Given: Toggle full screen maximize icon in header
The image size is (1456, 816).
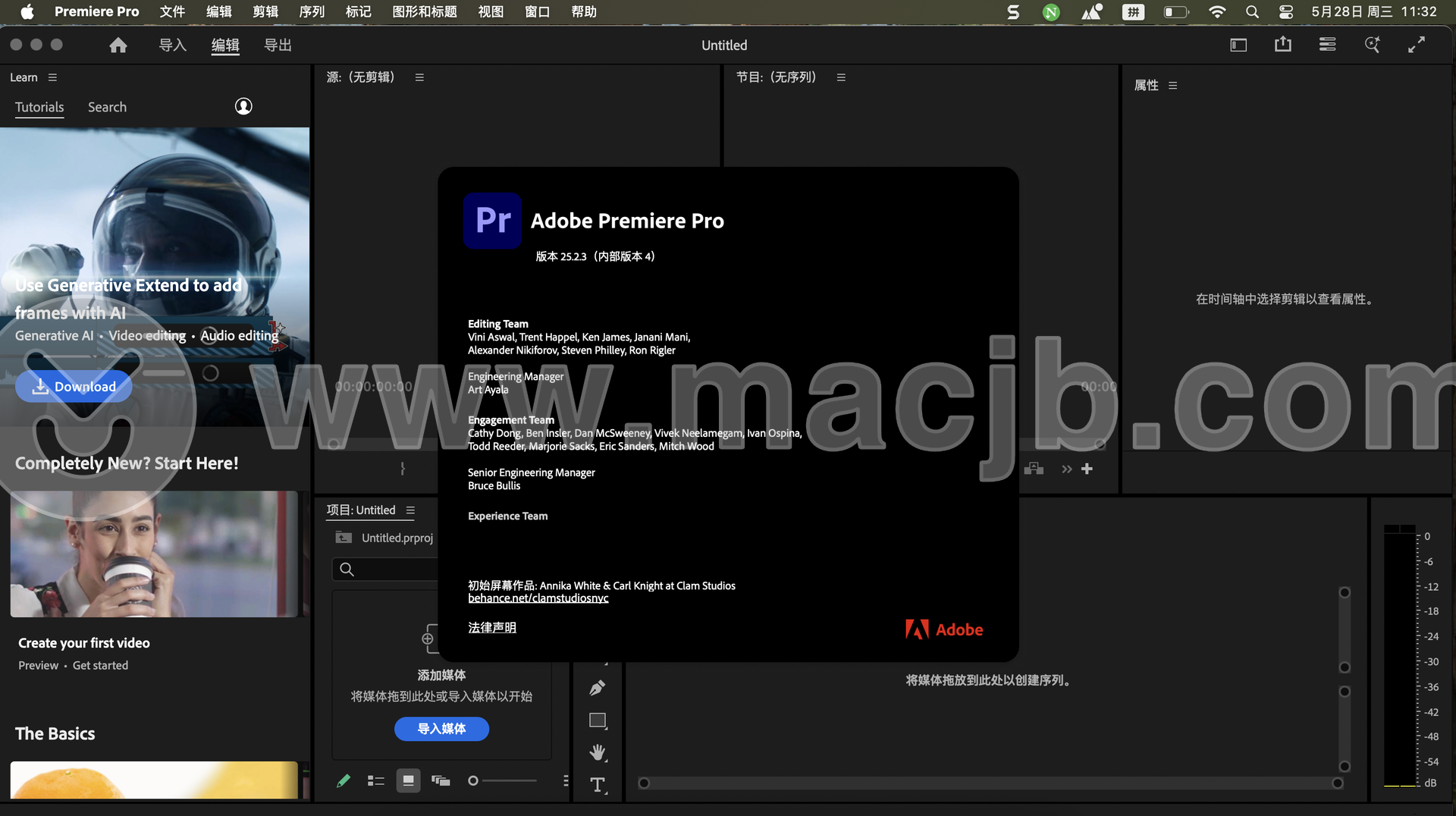Looking at the screenshot, I should (x=1417, y=45).
